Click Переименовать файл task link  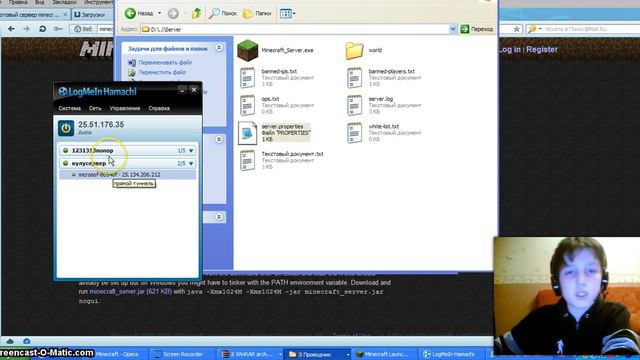(x=165, y=62)
